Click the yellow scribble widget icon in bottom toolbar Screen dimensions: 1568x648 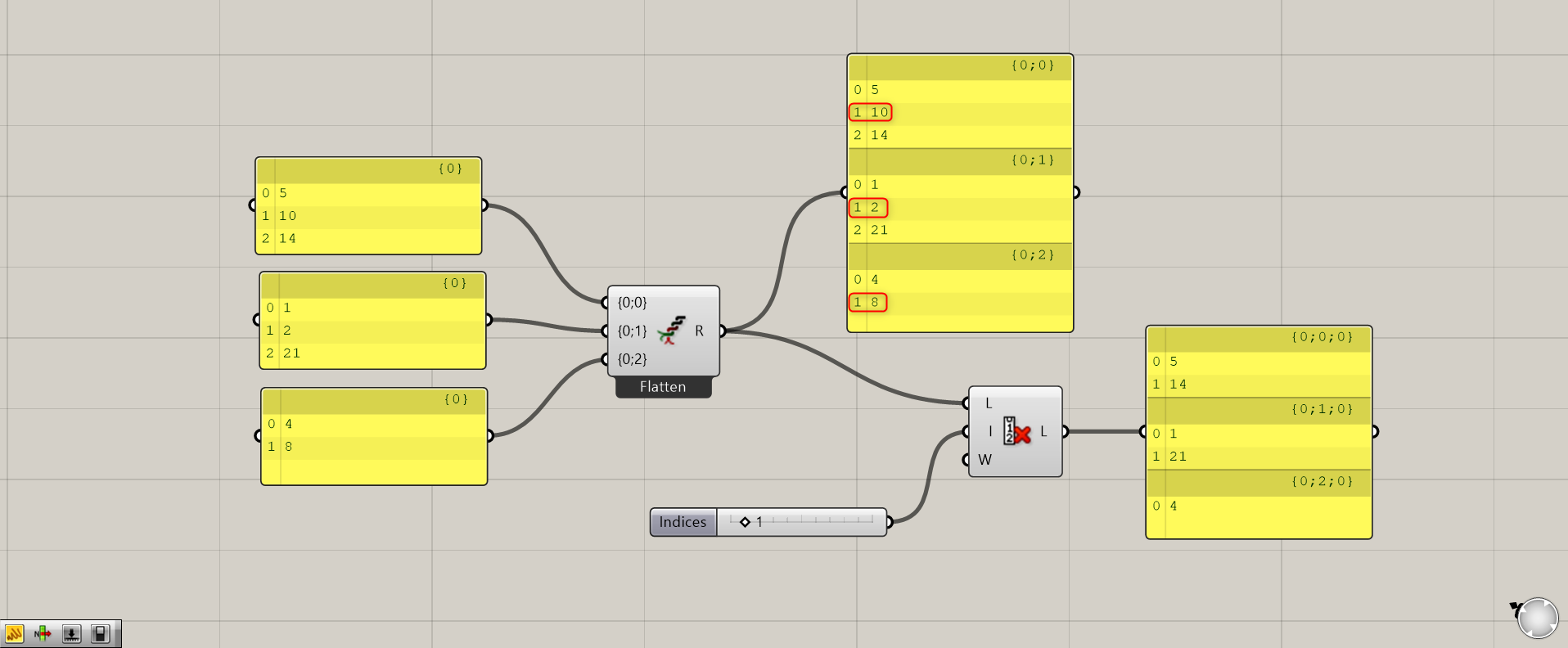click(x=14, y=634)
